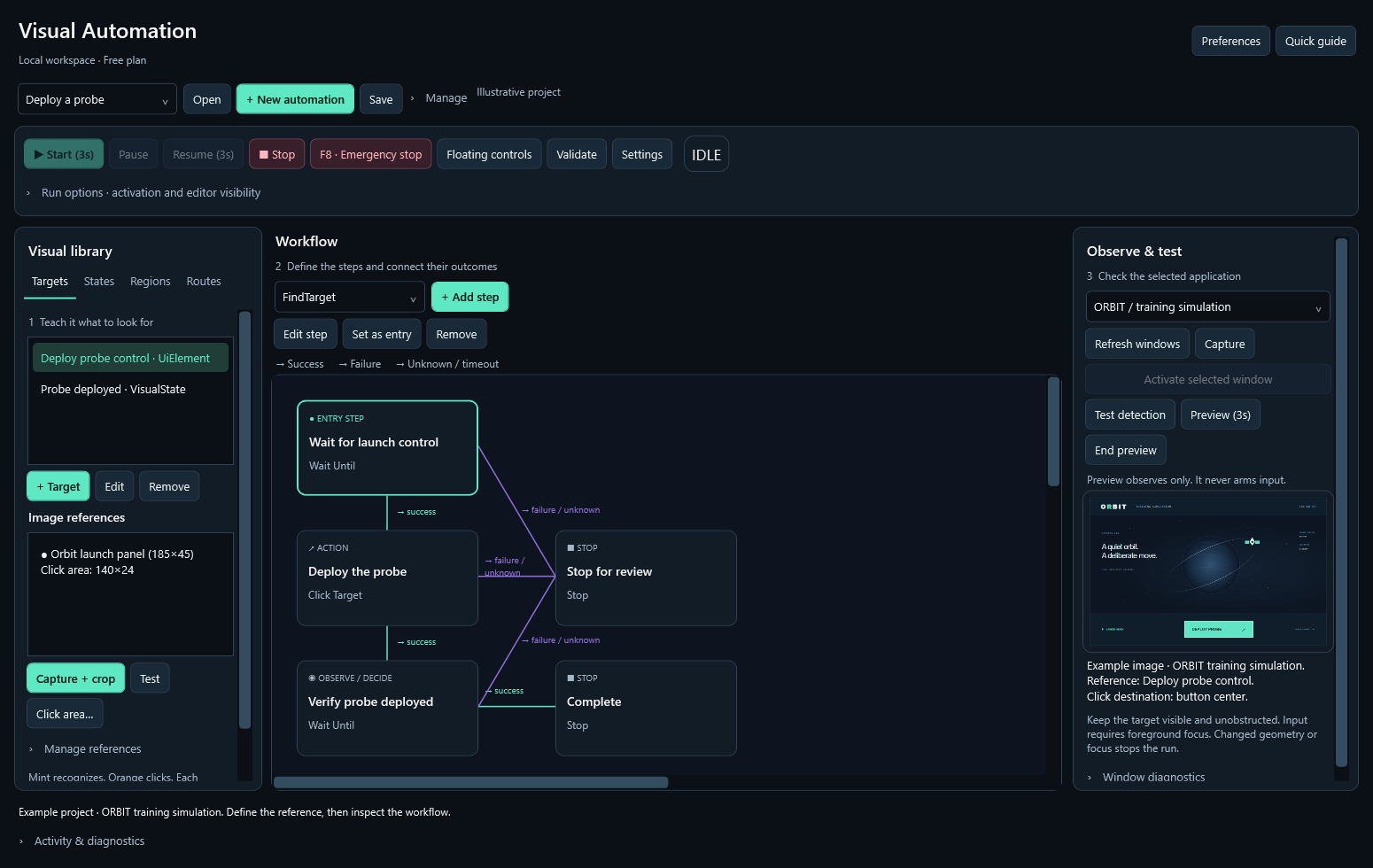The image size is (1373, 868).
Task: Click Test detection button
Action: (1130, 415)
